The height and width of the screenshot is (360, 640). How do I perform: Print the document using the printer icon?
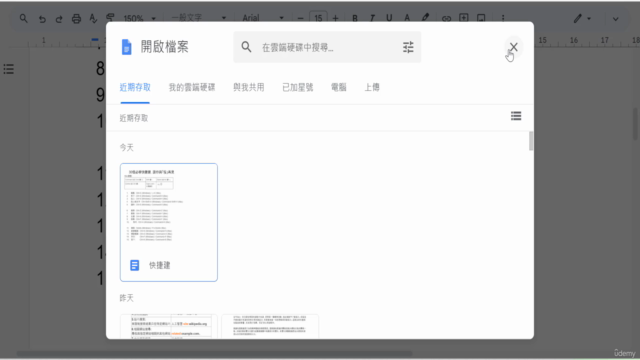click(76, 19)
